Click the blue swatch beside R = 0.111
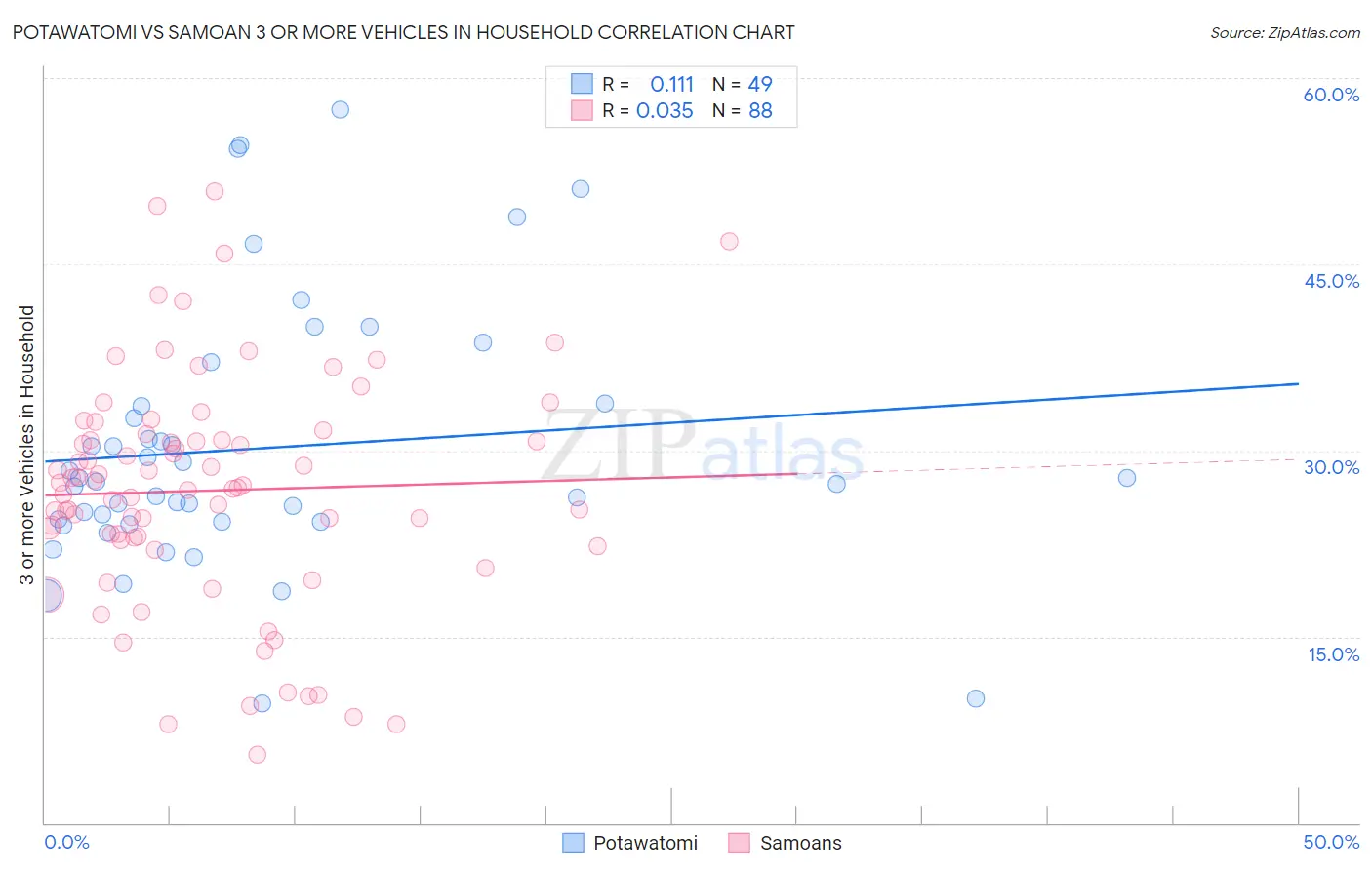This screenshot has height=870, width=1372. click(583, 84)
